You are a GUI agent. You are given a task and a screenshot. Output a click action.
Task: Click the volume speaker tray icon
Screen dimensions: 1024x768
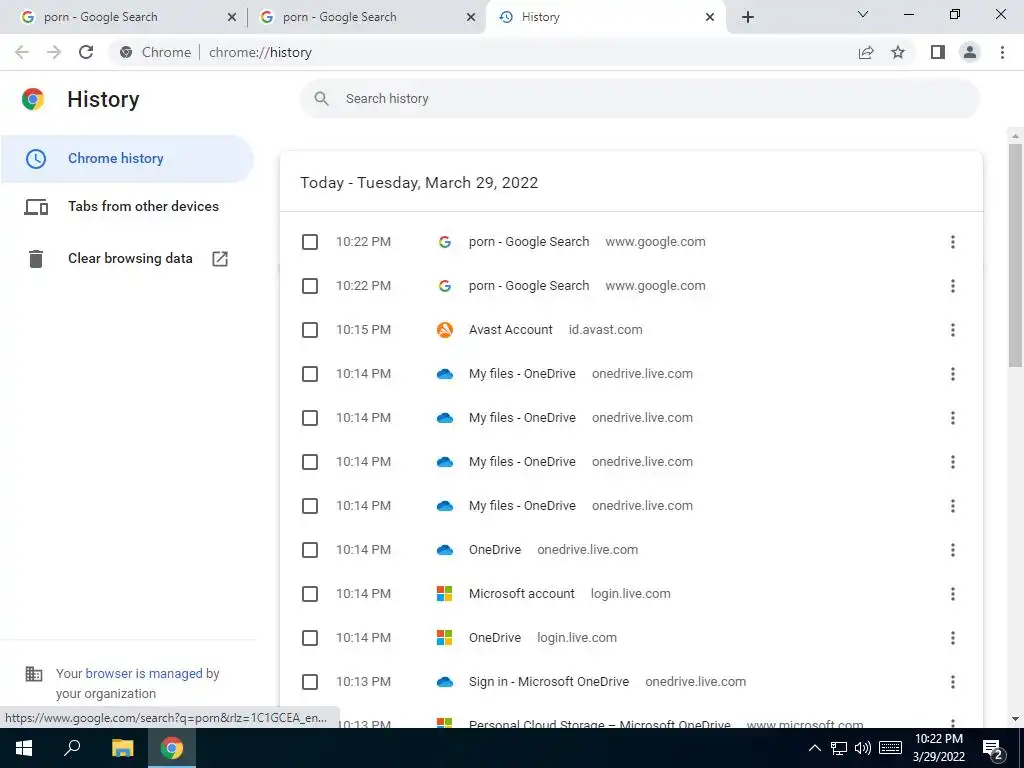(x=863, y=748)
